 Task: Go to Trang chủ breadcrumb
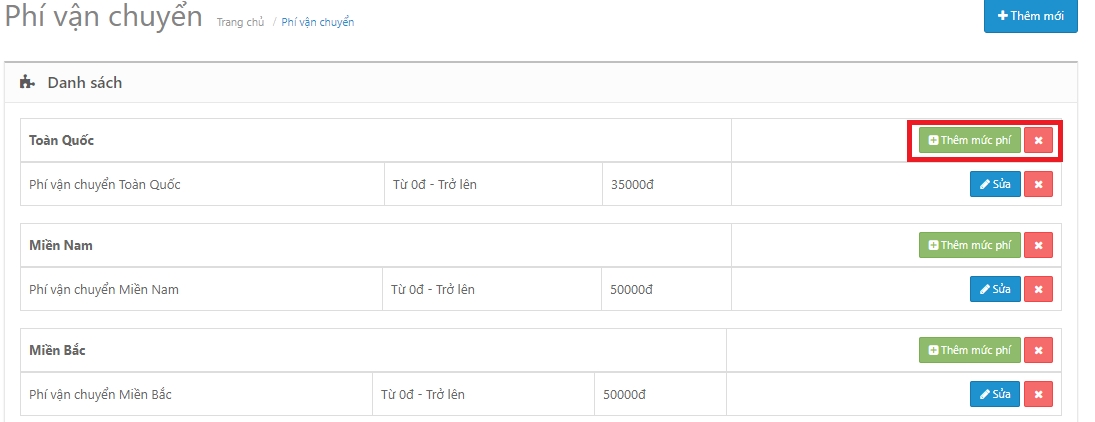[240, 22]
